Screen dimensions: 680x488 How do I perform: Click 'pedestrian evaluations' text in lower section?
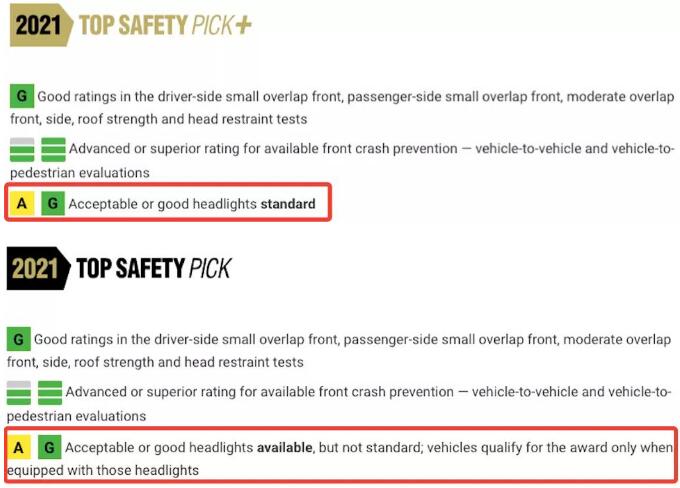coord(76,416)
